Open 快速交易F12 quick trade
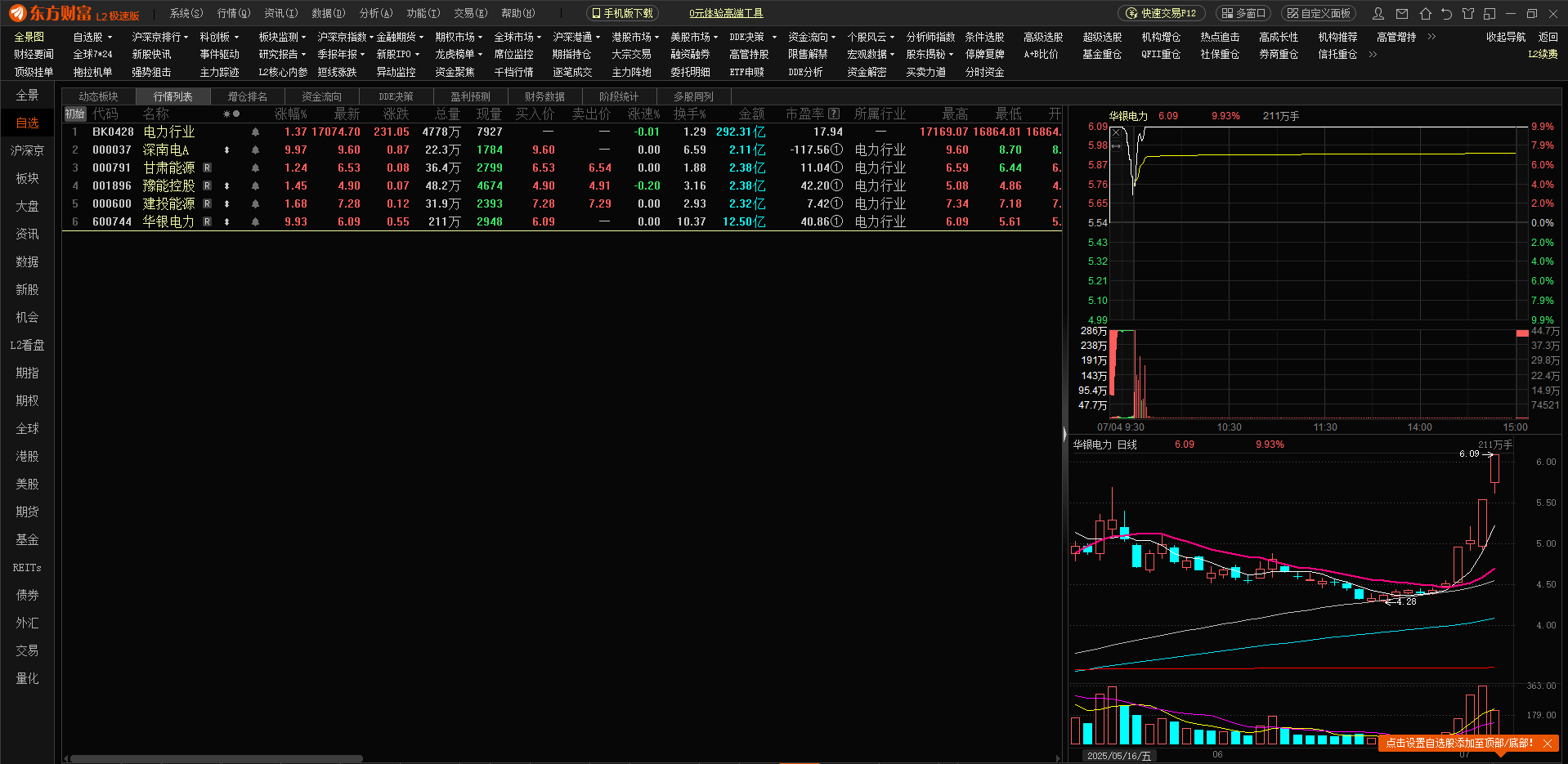1568x764 pixels. [x=1162, y=14]
